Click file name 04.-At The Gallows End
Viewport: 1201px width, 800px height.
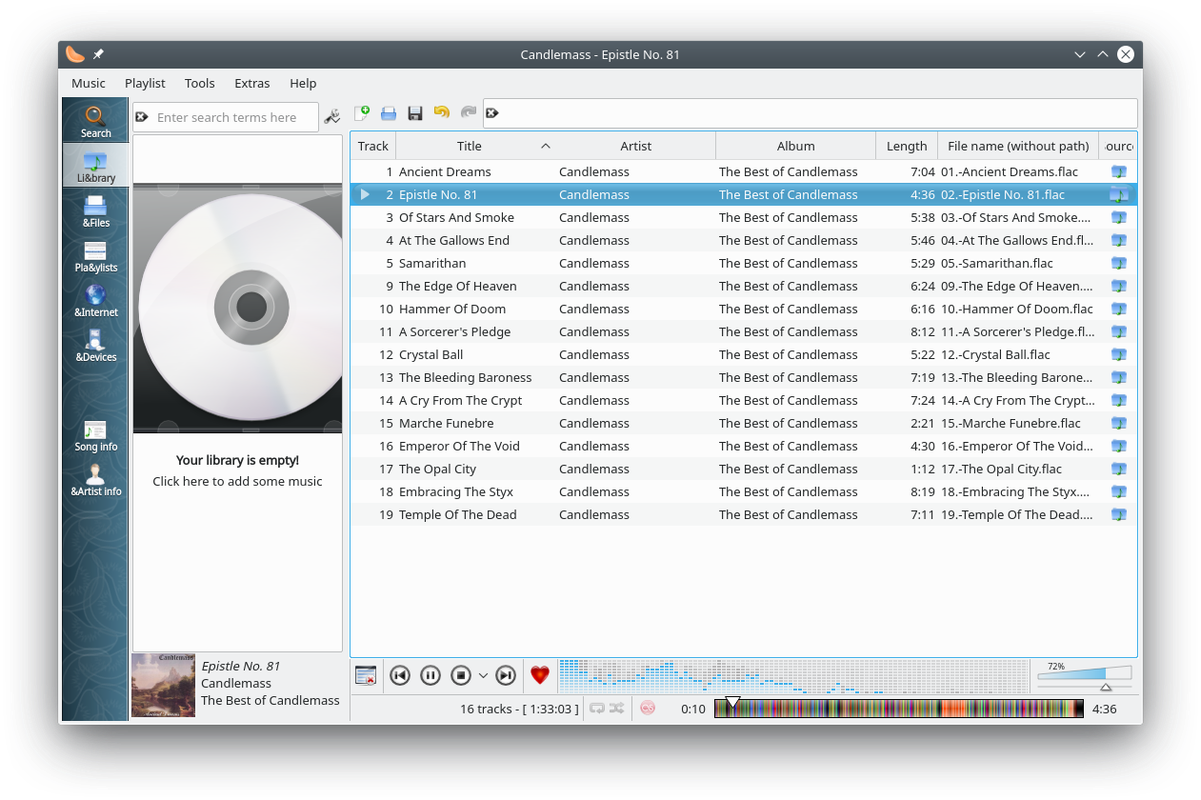tap(1017, 241)
